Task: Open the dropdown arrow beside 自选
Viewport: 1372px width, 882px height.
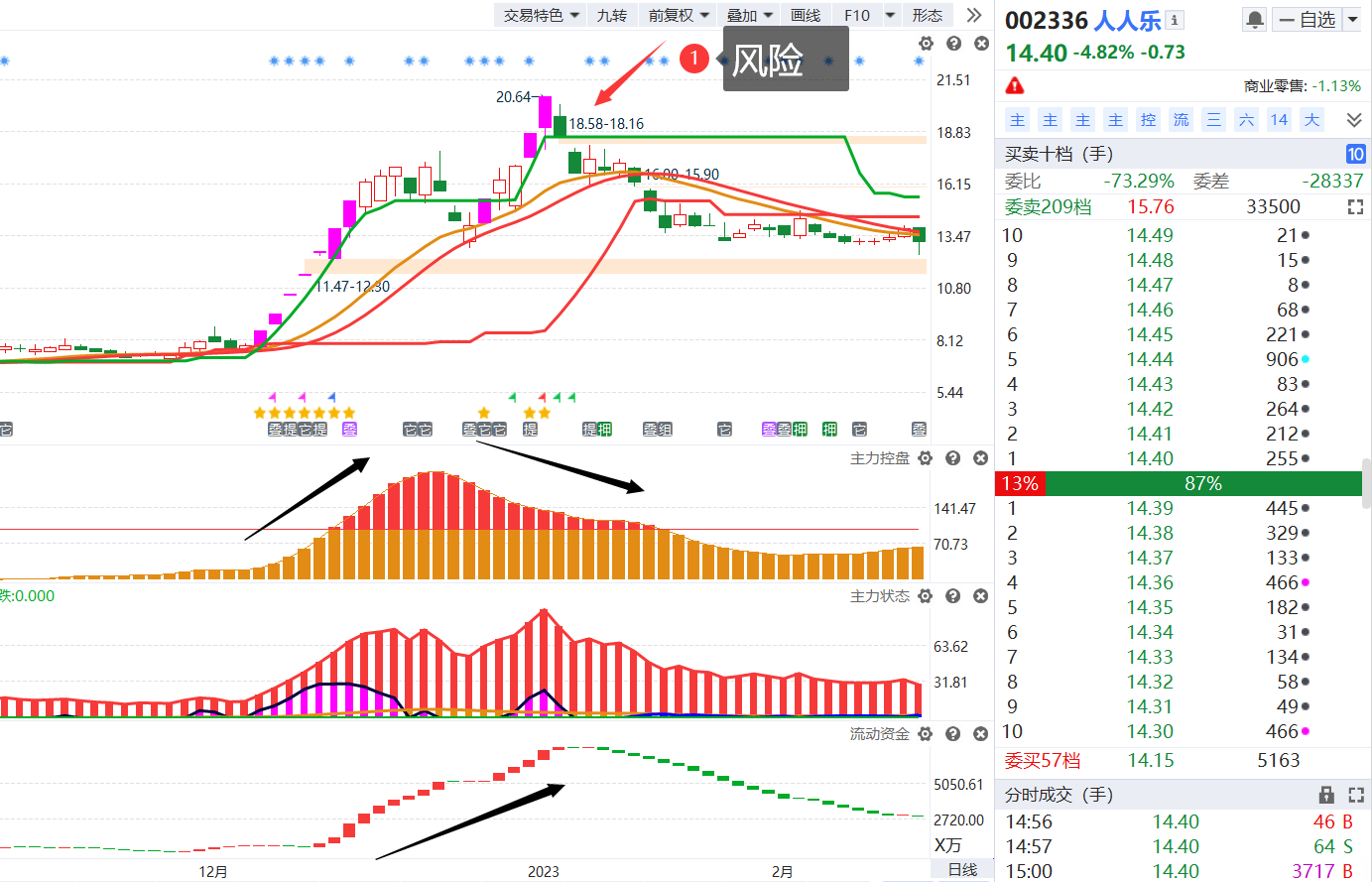Action: pos(1352,20)
